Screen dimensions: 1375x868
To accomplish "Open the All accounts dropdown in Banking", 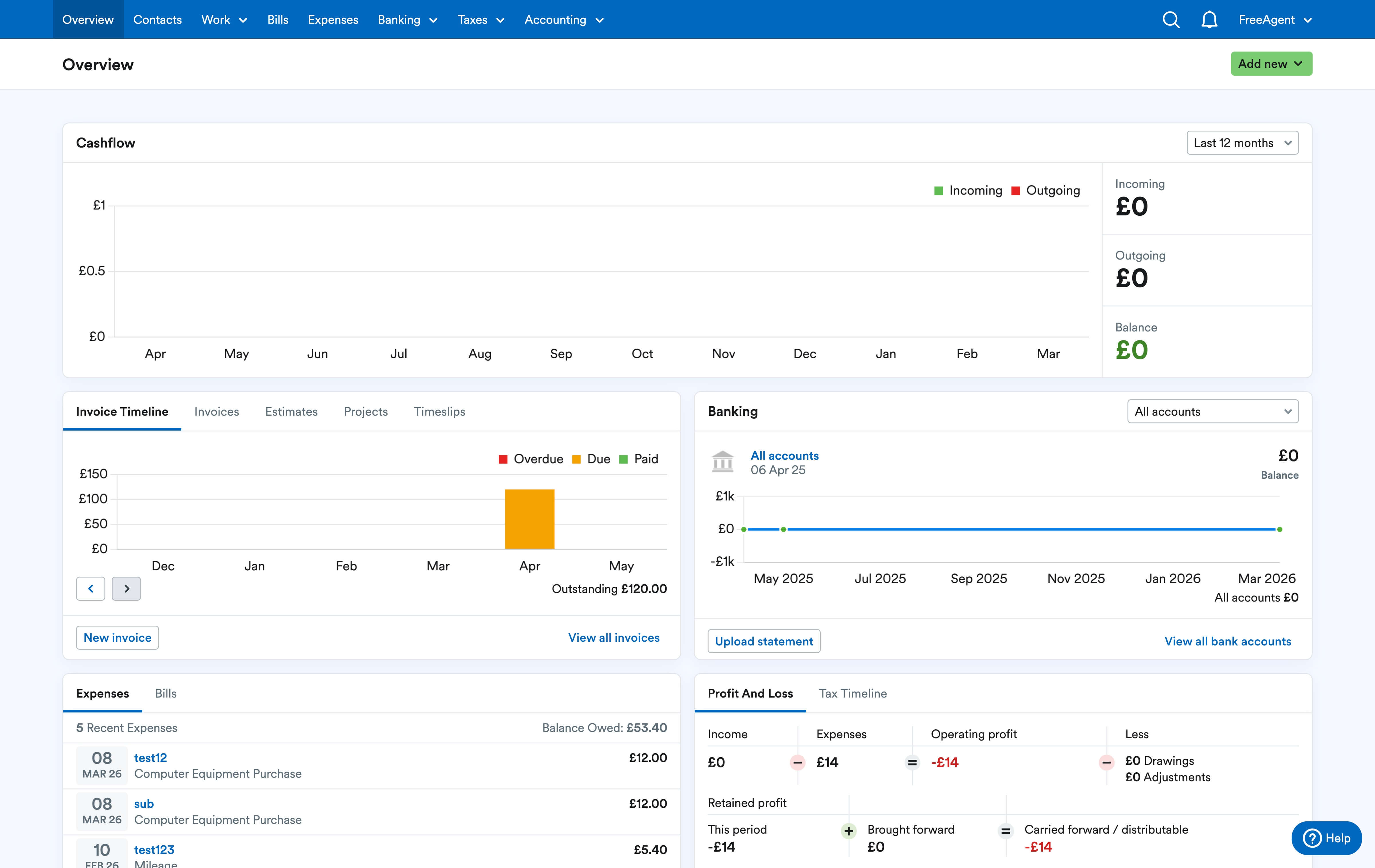I will click(x=1213, y=411).
